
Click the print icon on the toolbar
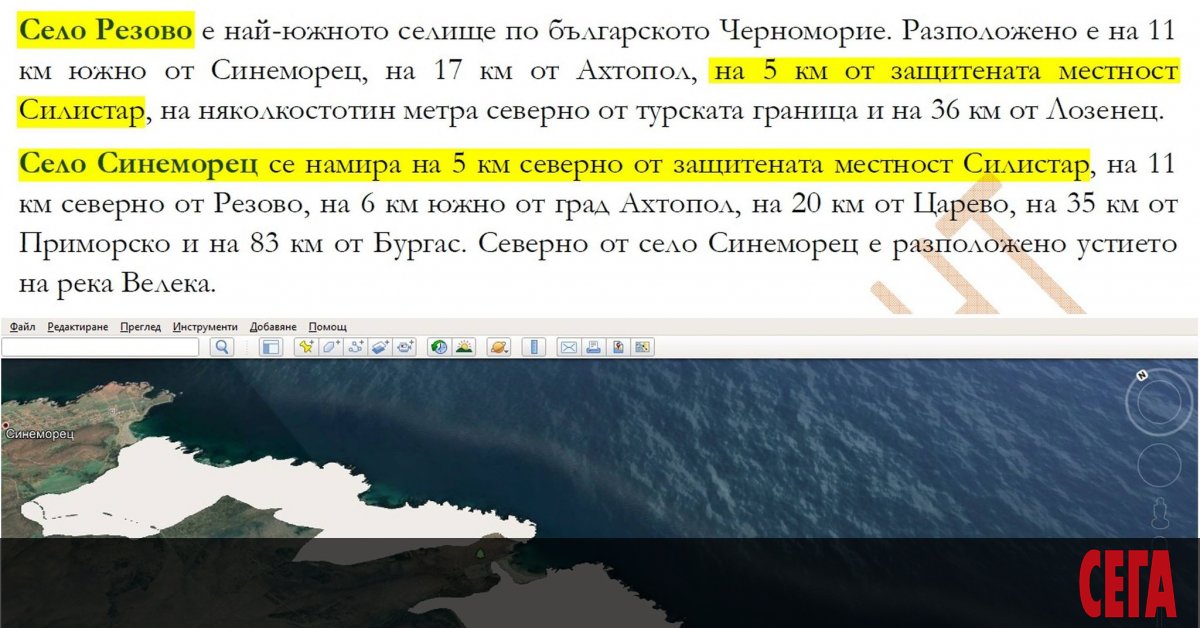tap(594, 347)
